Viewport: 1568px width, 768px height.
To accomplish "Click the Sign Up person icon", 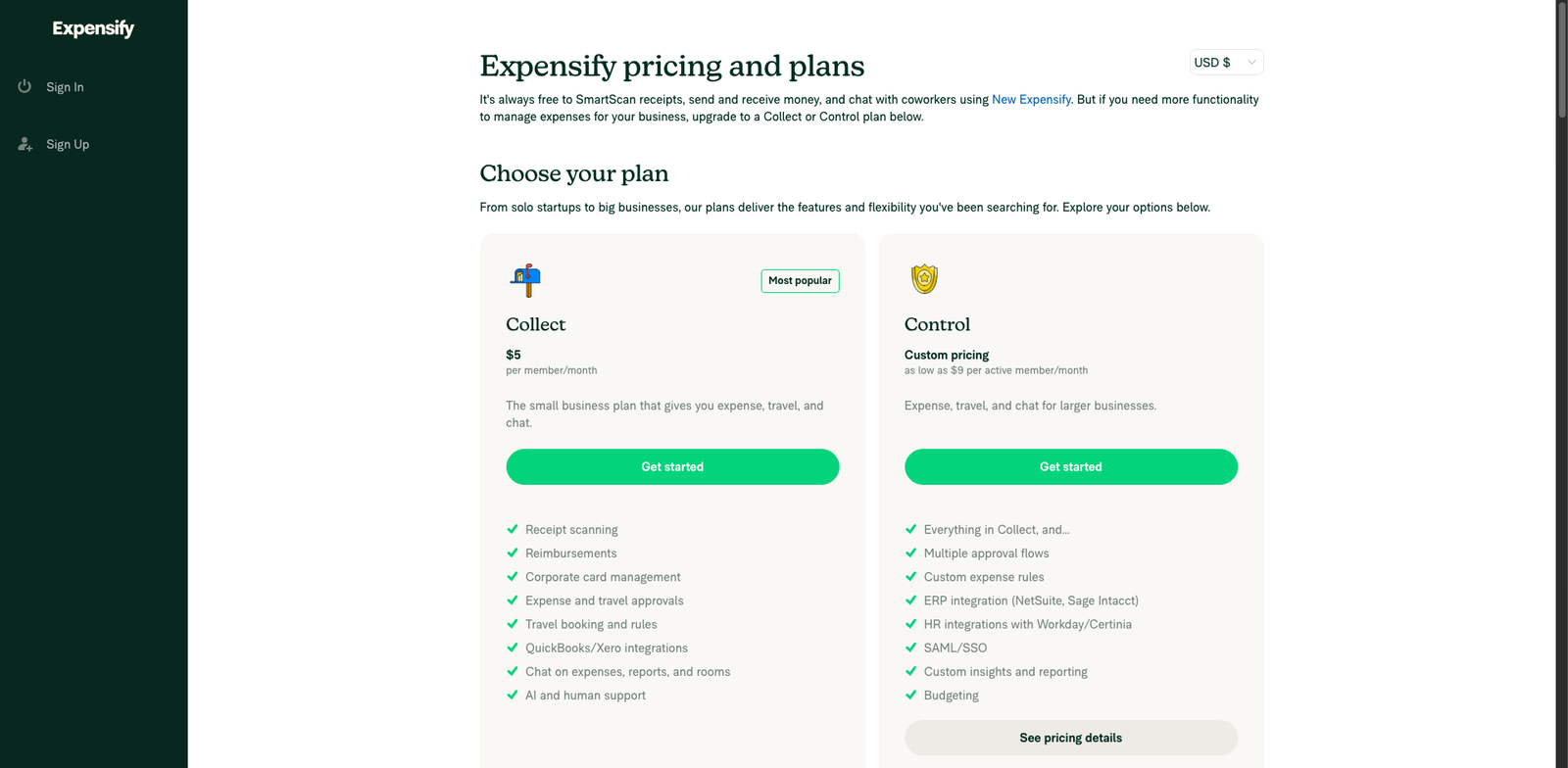I will (25, 144).
